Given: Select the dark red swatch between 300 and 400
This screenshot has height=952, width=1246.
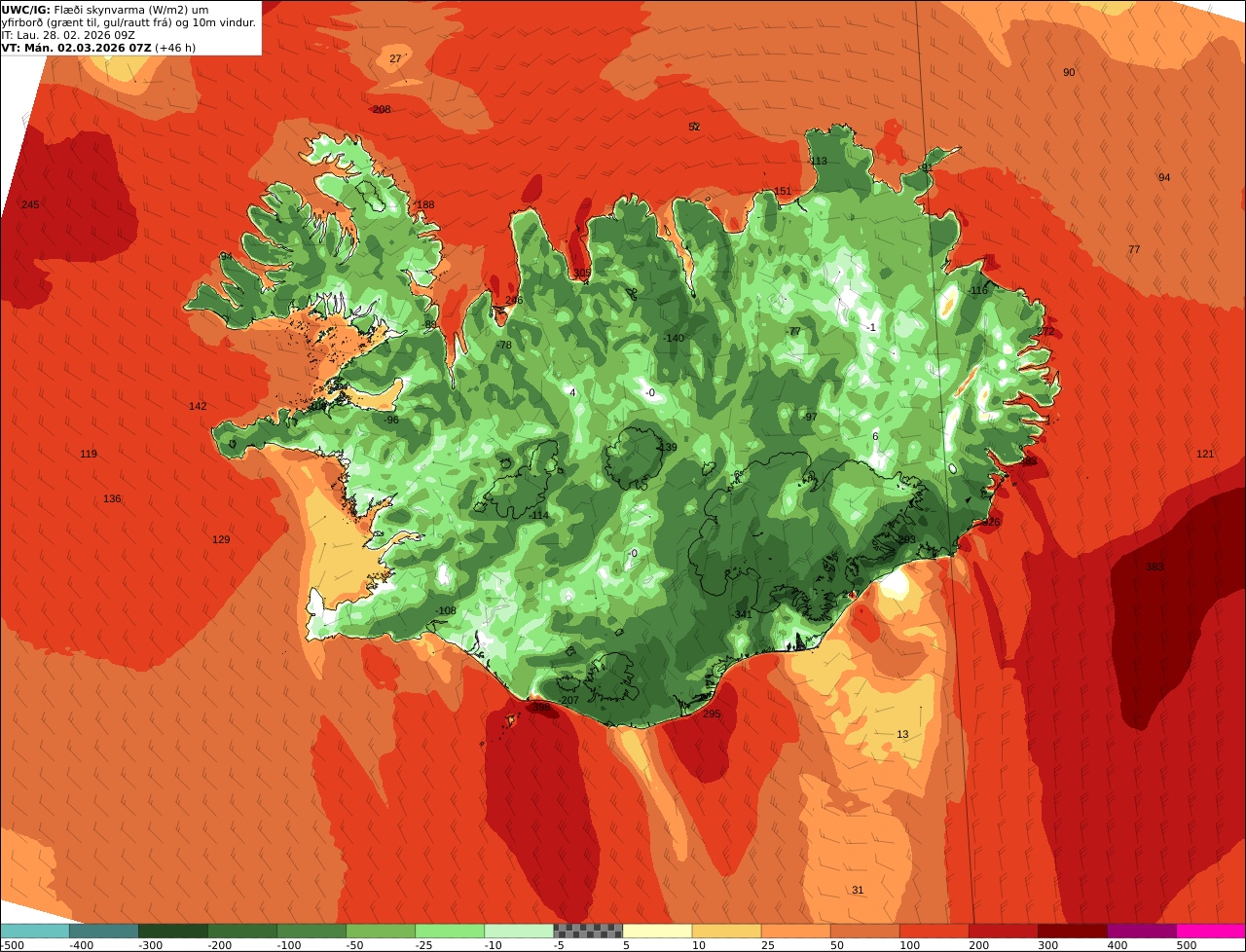Looking at the screenshot, I should pyautogui.click(x=1073, y=931).
